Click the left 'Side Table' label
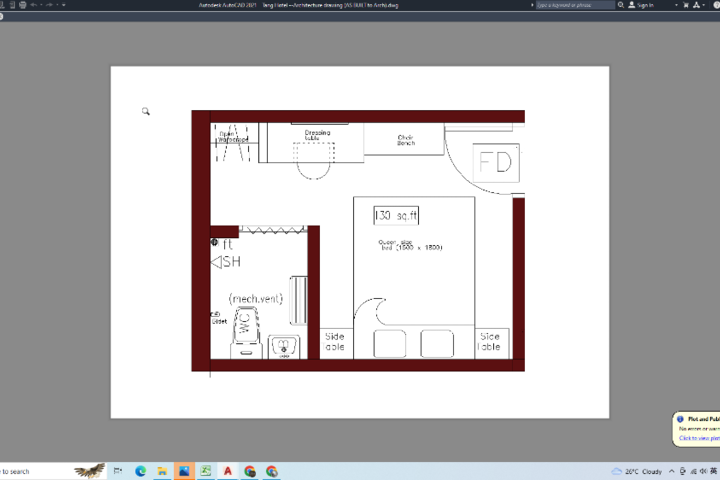This screenshot has height=480, width=720. 334,342
